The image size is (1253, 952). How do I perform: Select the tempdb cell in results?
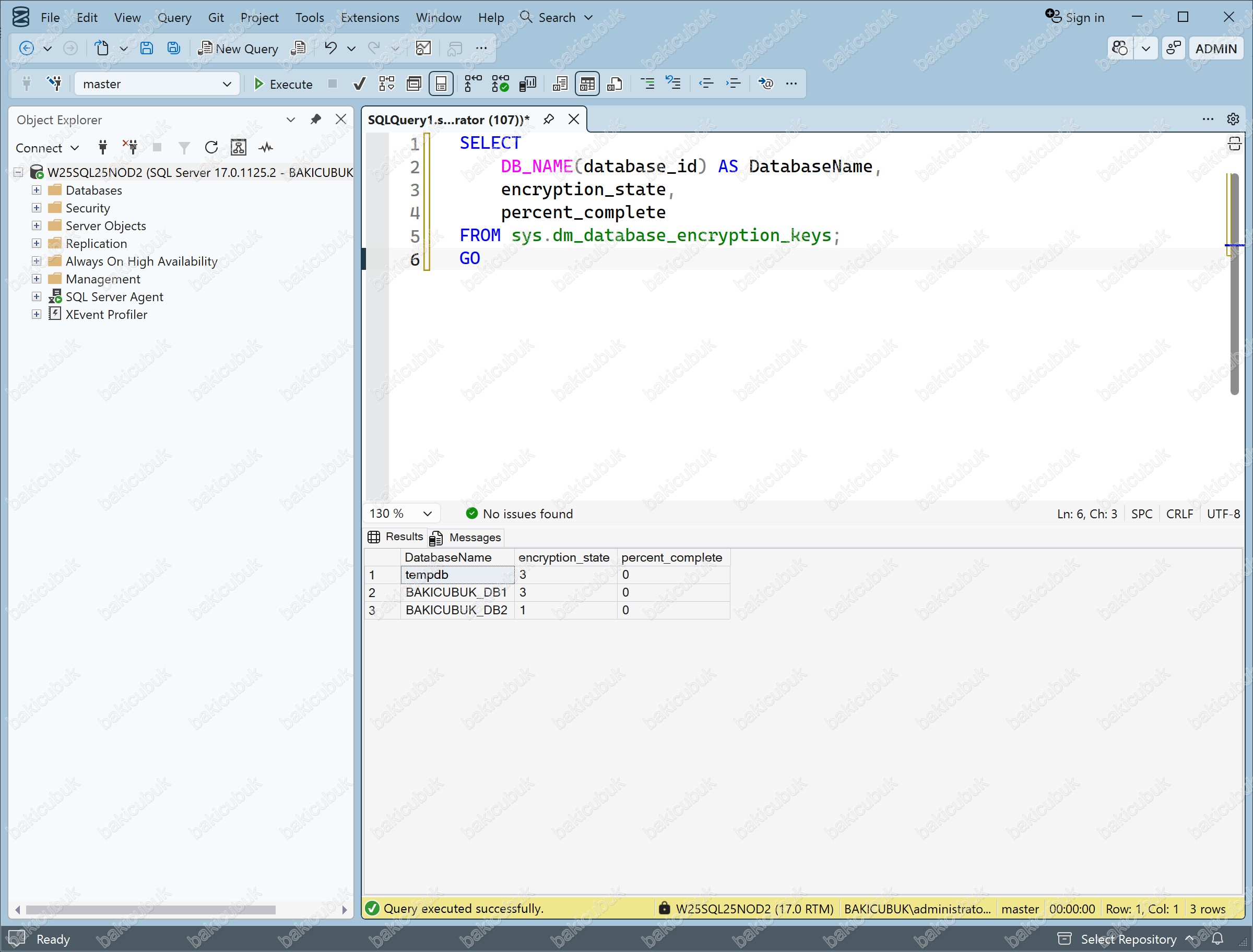(457, 575)
